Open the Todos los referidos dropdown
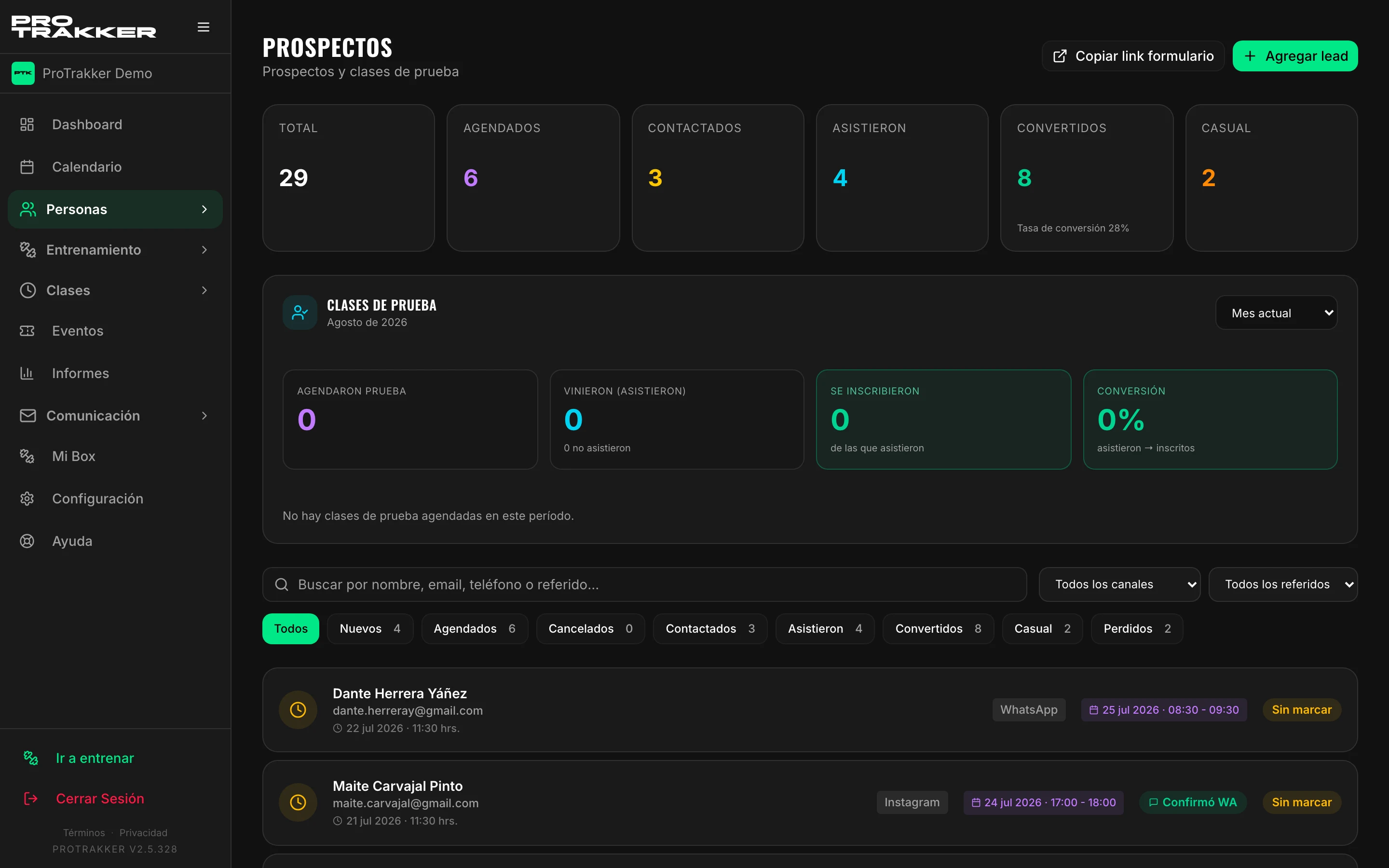Viewport: 1389px width, 868px height. coord(1283,584)
